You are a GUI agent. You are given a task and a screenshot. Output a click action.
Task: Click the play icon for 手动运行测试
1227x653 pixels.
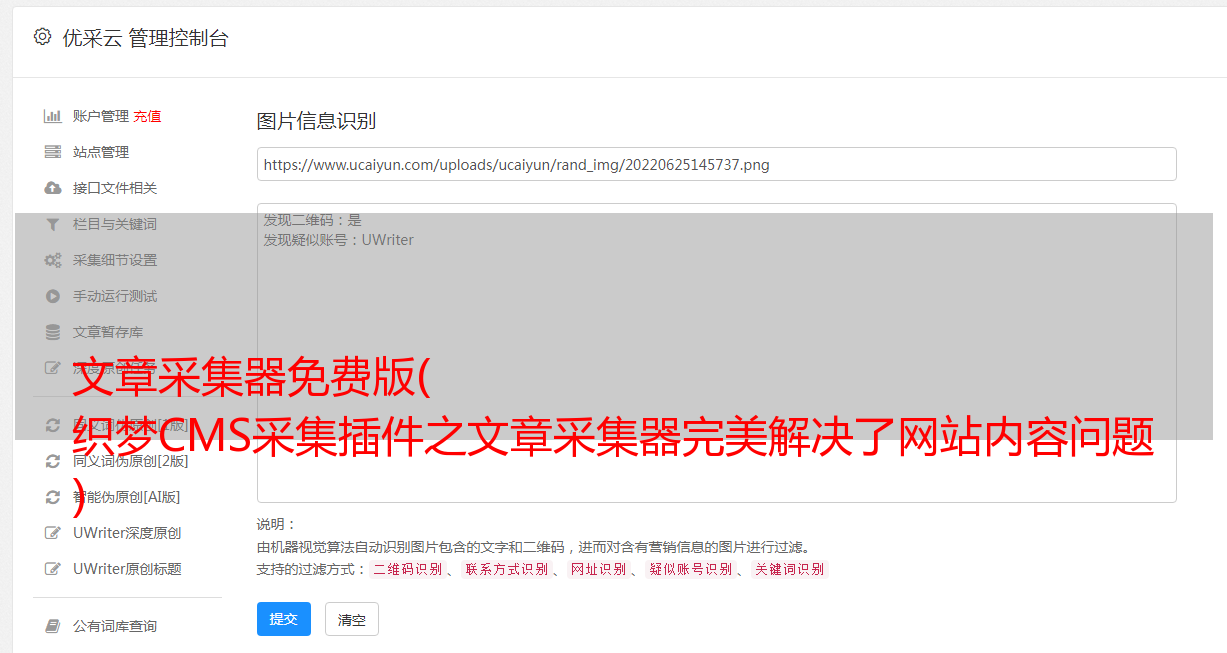(x=53, y=296)
